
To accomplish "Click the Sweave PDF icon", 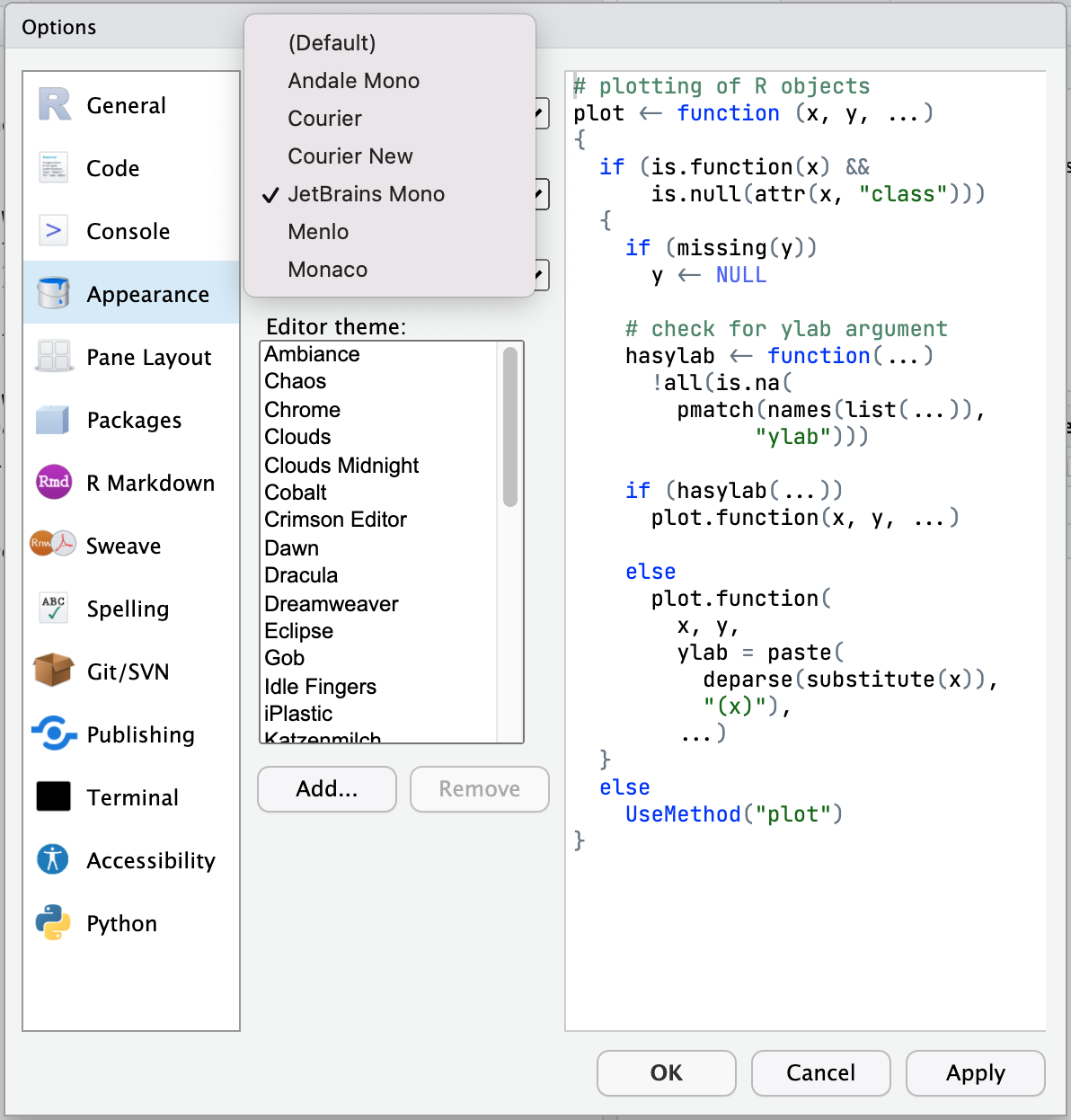I will [53, 546].
